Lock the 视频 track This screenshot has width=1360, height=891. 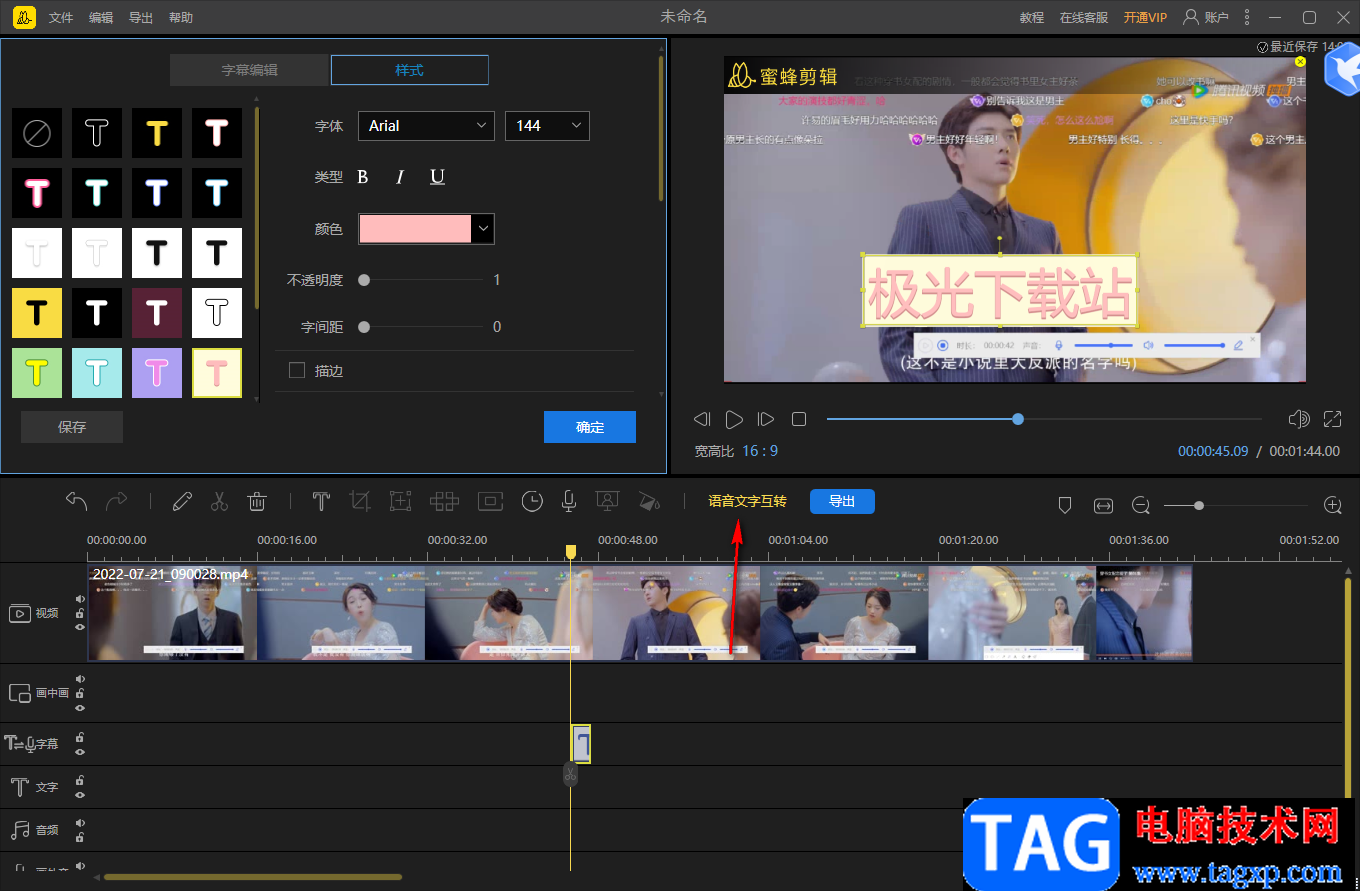tap(80, 613)
